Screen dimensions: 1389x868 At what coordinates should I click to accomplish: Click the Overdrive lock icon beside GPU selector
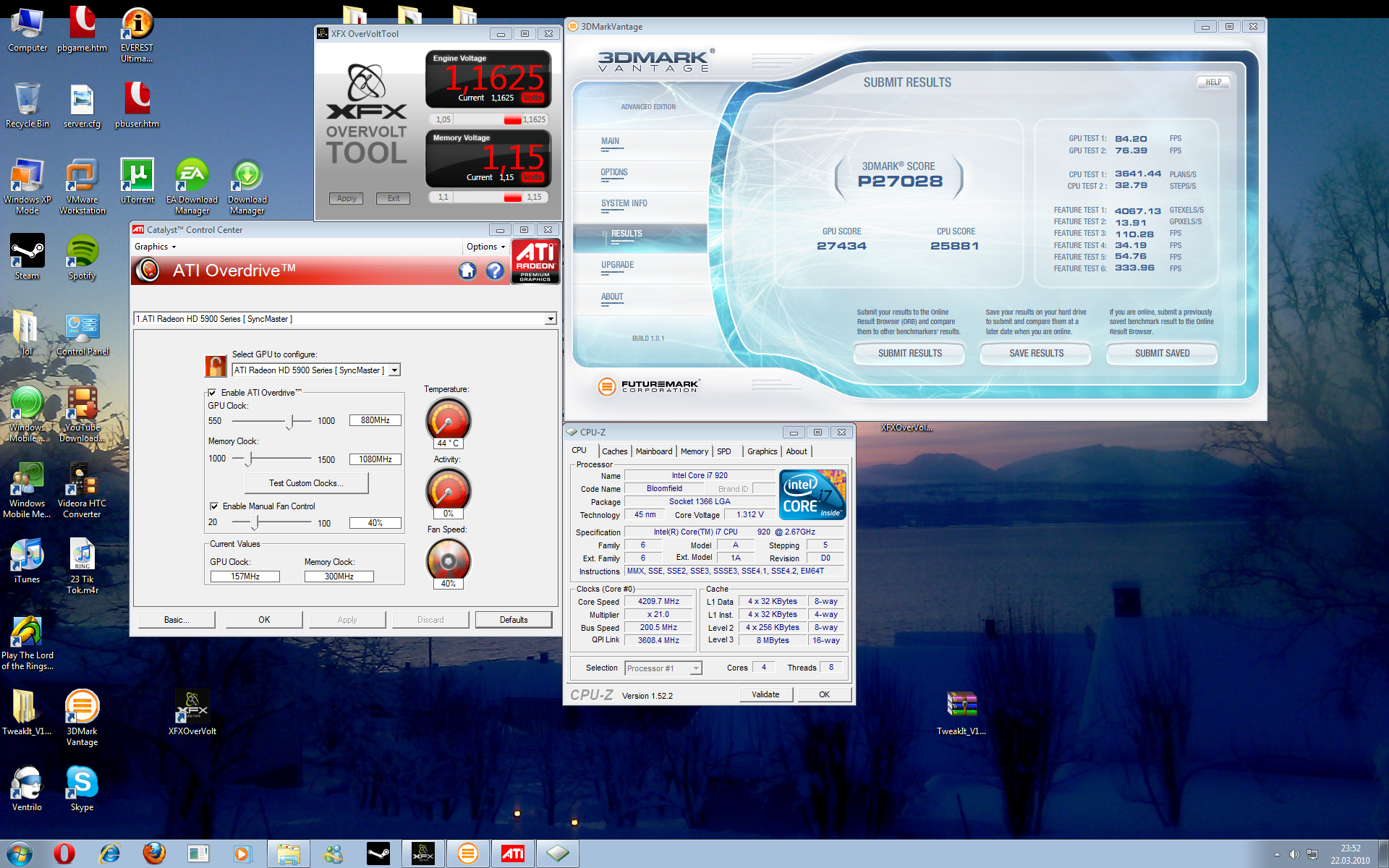click(216, 366)
